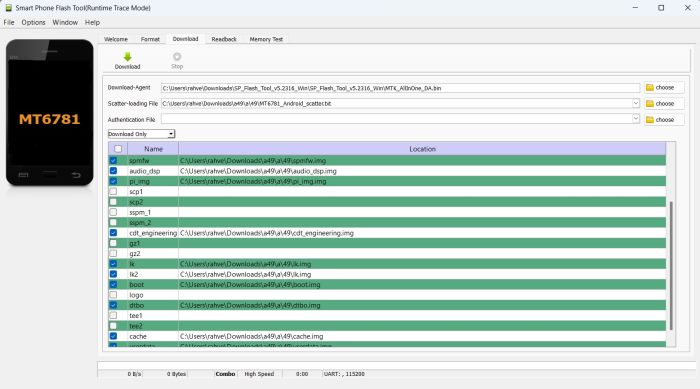Click folder icon beside Download-Agent choose

coord(650,88)
